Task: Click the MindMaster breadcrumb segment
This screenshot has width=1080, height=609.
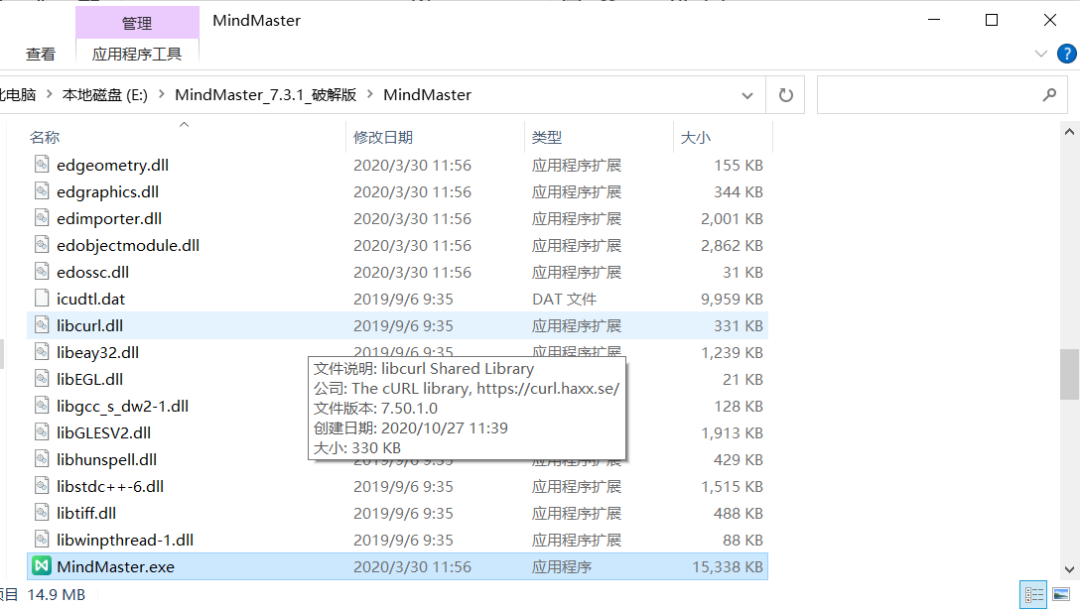Action: coord(427,94)
